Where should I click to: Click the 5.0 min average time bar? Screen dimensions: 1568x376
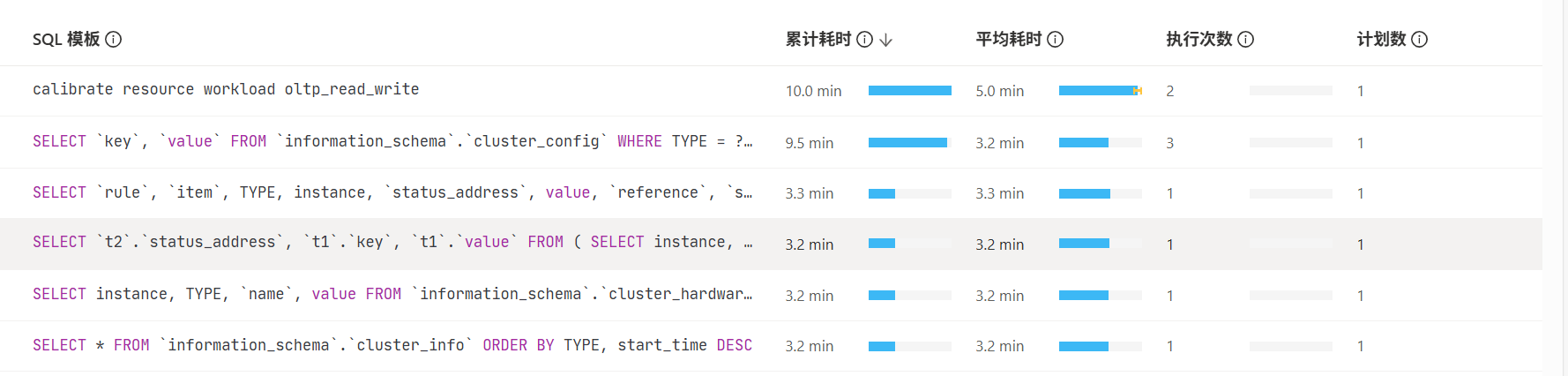(x=1100, y=90)
